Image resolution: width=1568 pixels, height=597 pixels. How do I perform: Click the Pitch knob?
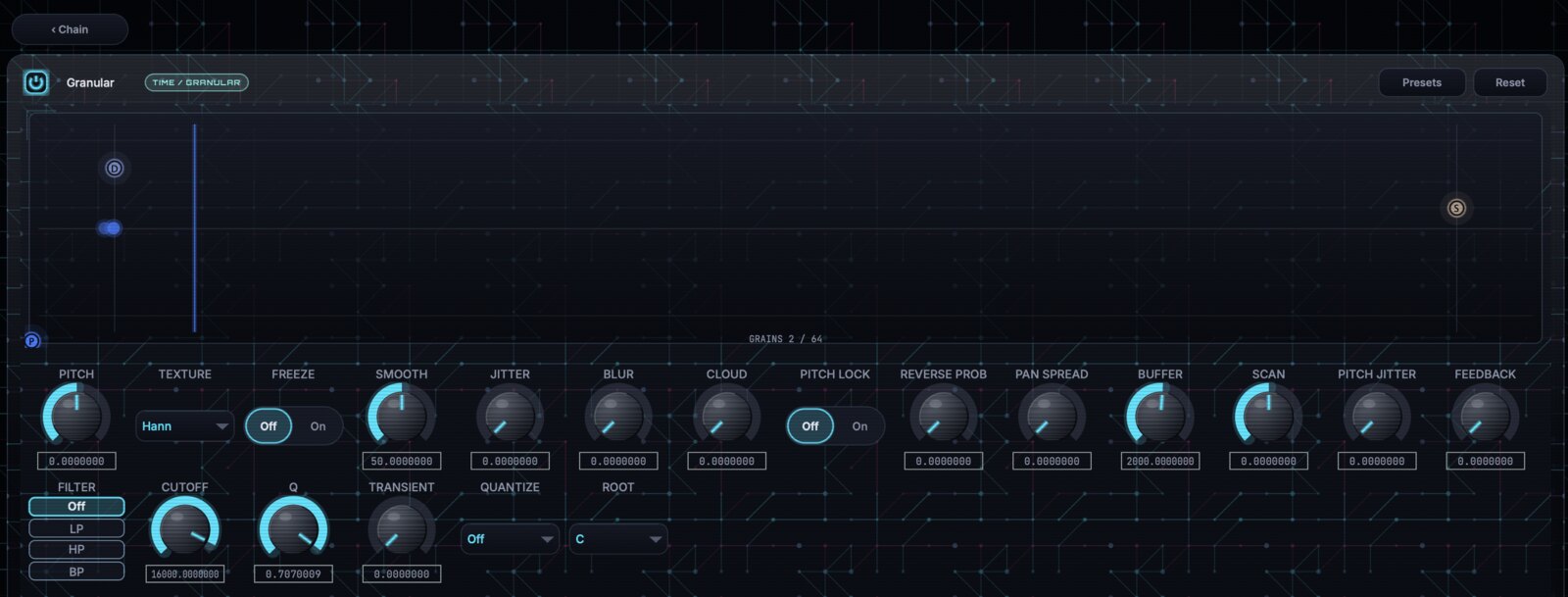(76, 417)
